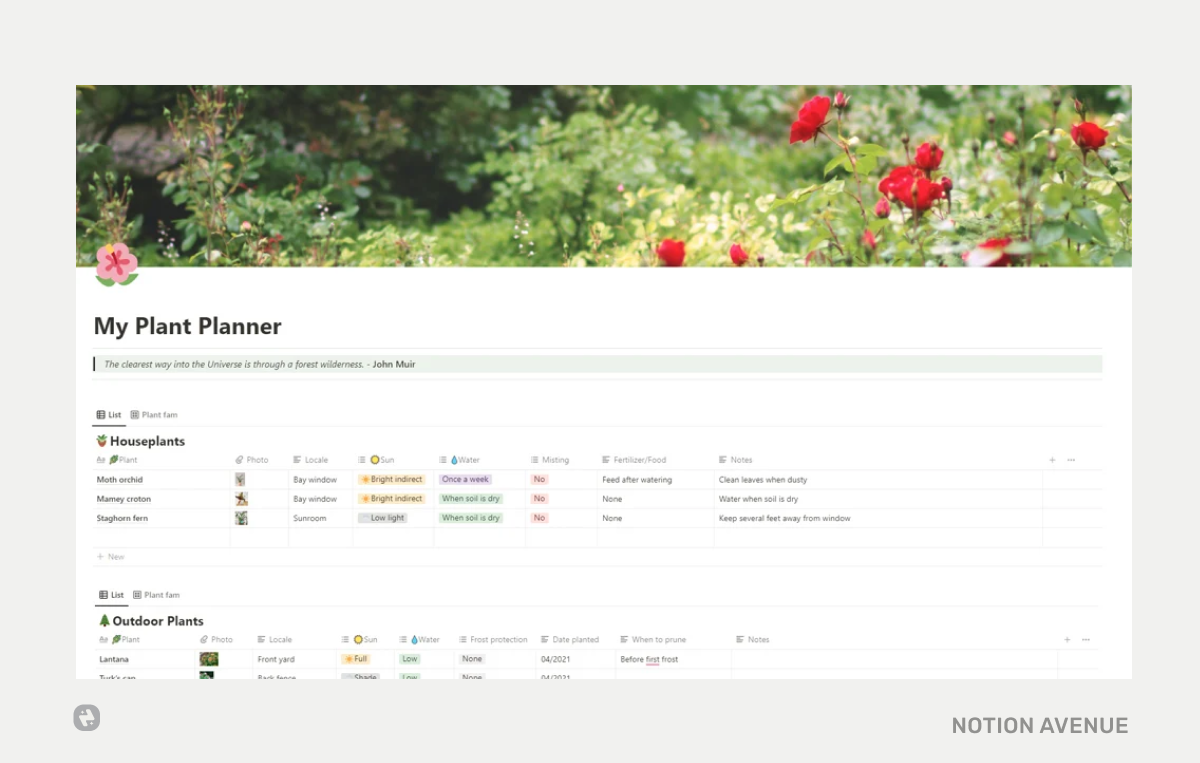
Task: Click the circular logo icon at bottom left
Action: tap(86, 718)
